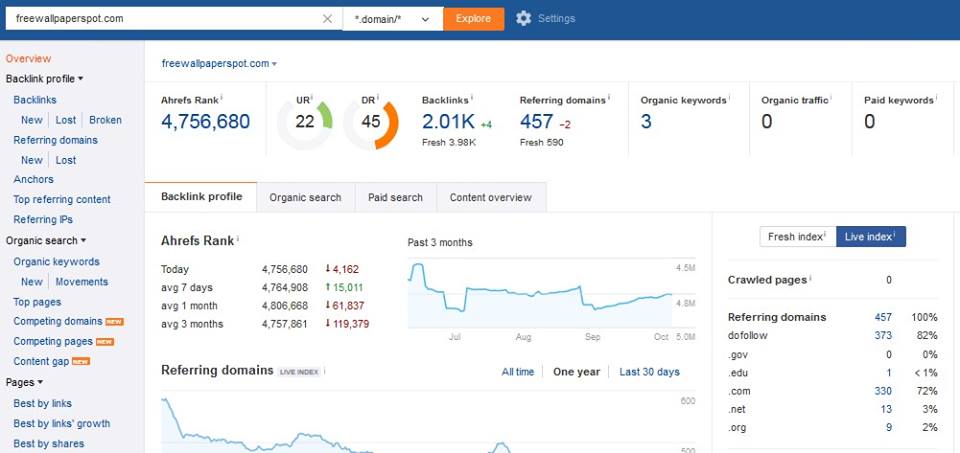Select One year range for Referring domains
The width and height of the screenshot is (960, 453).
point(576,372)
